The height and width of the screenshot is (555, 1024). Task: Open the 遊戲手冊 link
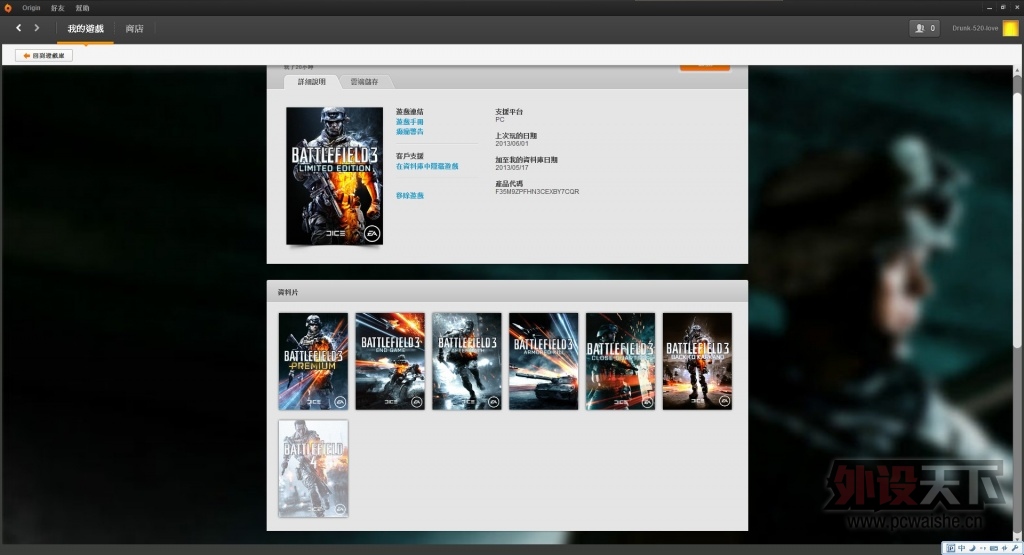coord(409,122)
